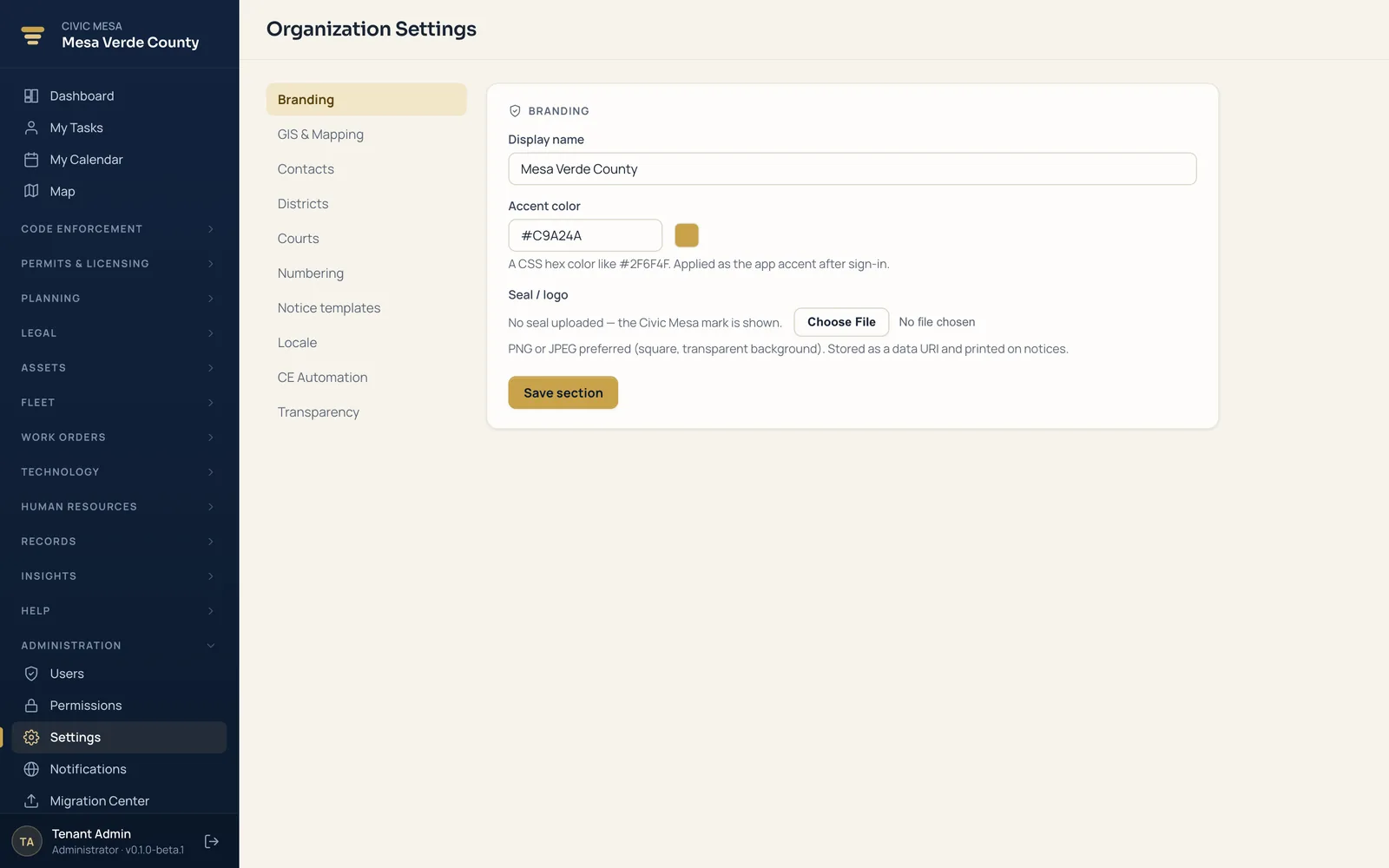Focus the Accent color hex input
The height and width of the screenshot is (868, 1389).
pos(585,235)
